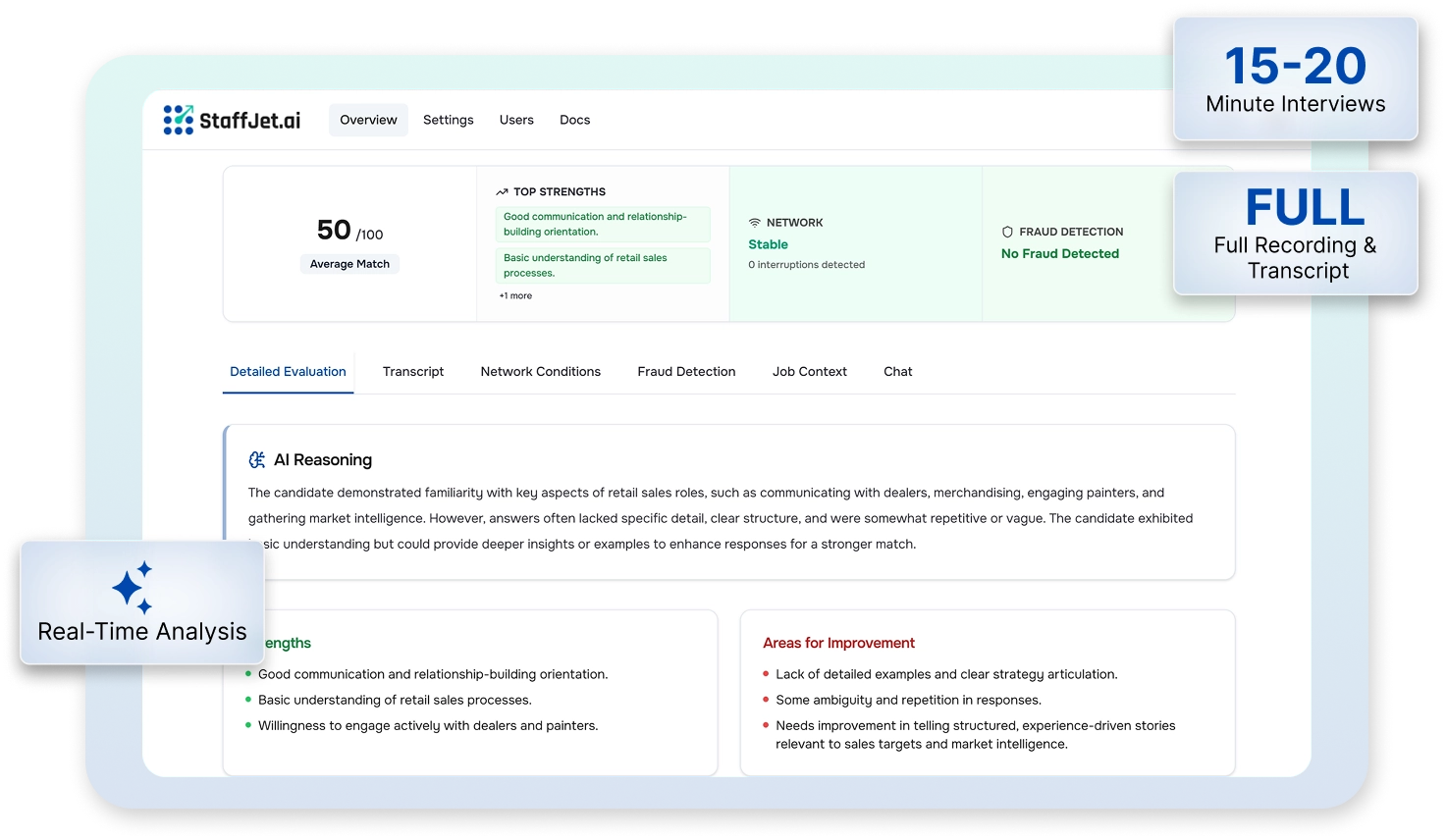Expand the '+1 more' strengths link
This screenshot has width=1446, height=840.
click(515, 295)
